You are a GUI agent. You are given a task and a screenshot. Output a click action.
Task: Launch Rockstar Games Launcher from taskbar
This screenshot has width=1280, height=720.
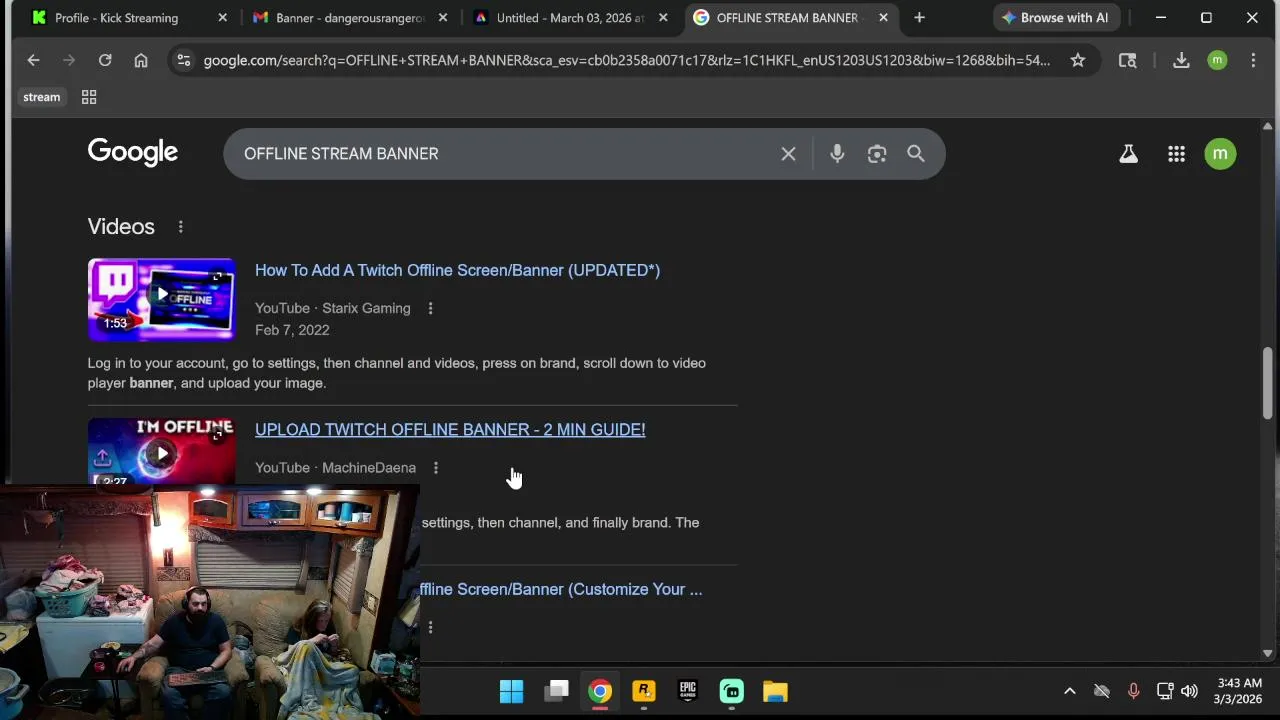[644, 691]
